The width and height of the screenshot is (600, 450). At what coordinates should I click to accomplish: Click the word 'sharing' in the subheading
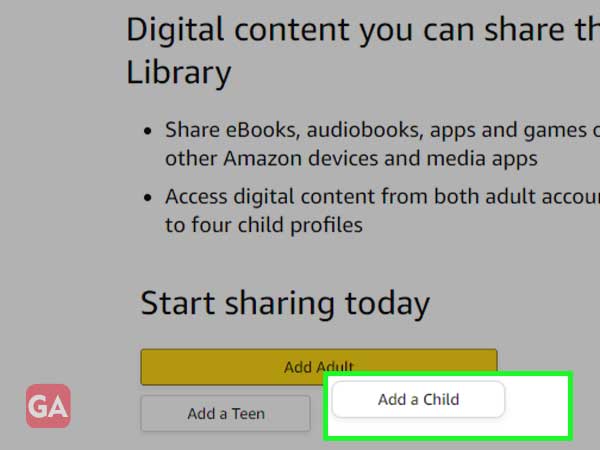(x=280, y=304)
